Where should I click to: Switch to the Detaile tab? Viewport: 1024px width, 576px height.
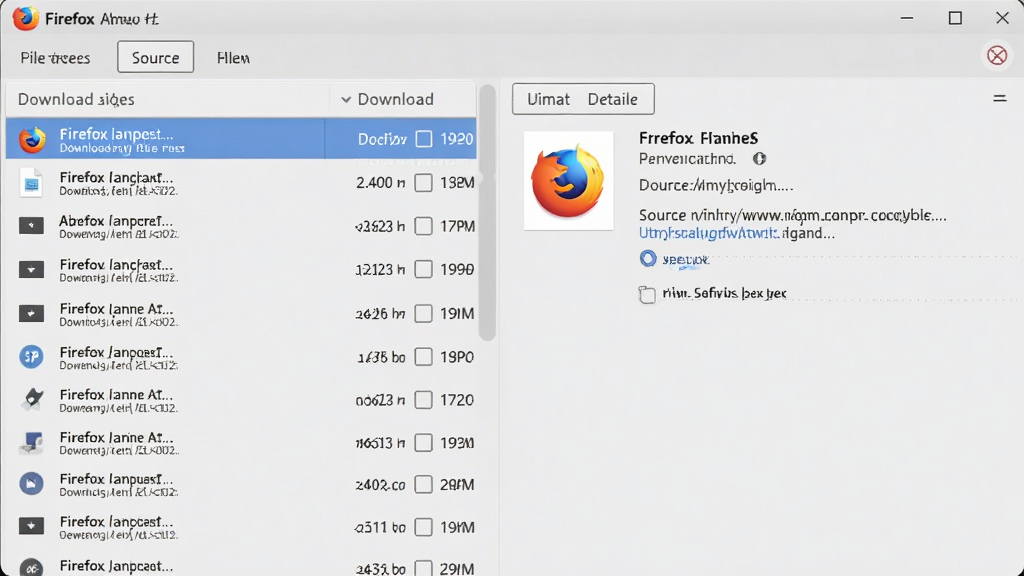point(613,99)
